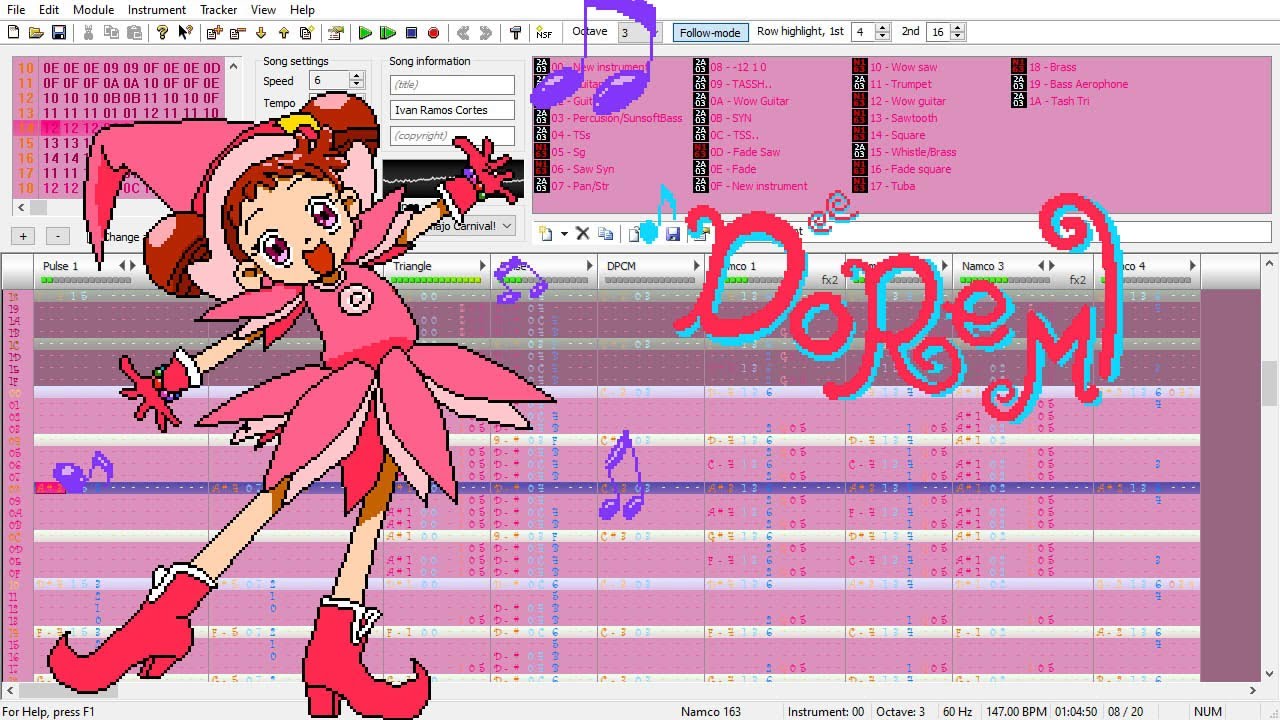Open the View menu
The height and width of the screenshot is (720, 1280).
coord(264,9)
